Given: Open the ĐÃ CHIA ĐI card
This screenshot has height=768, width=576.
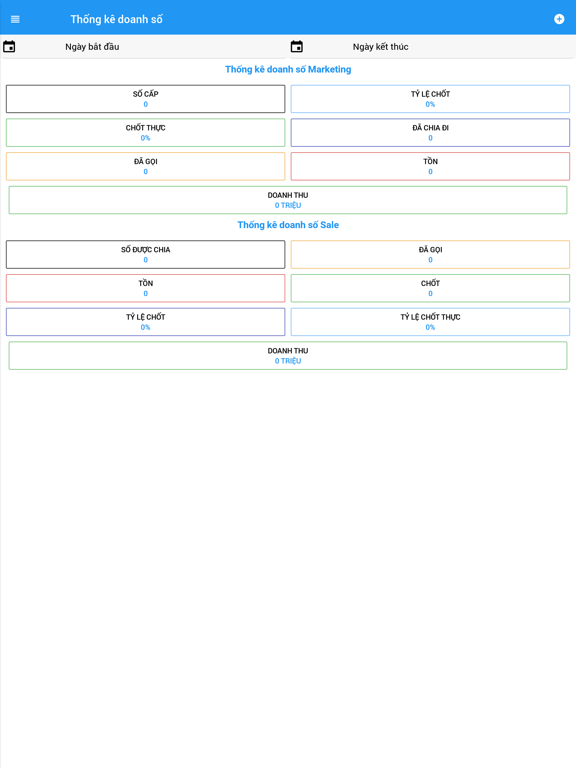Looking at the screenshot, I should [x=431, y=133].
